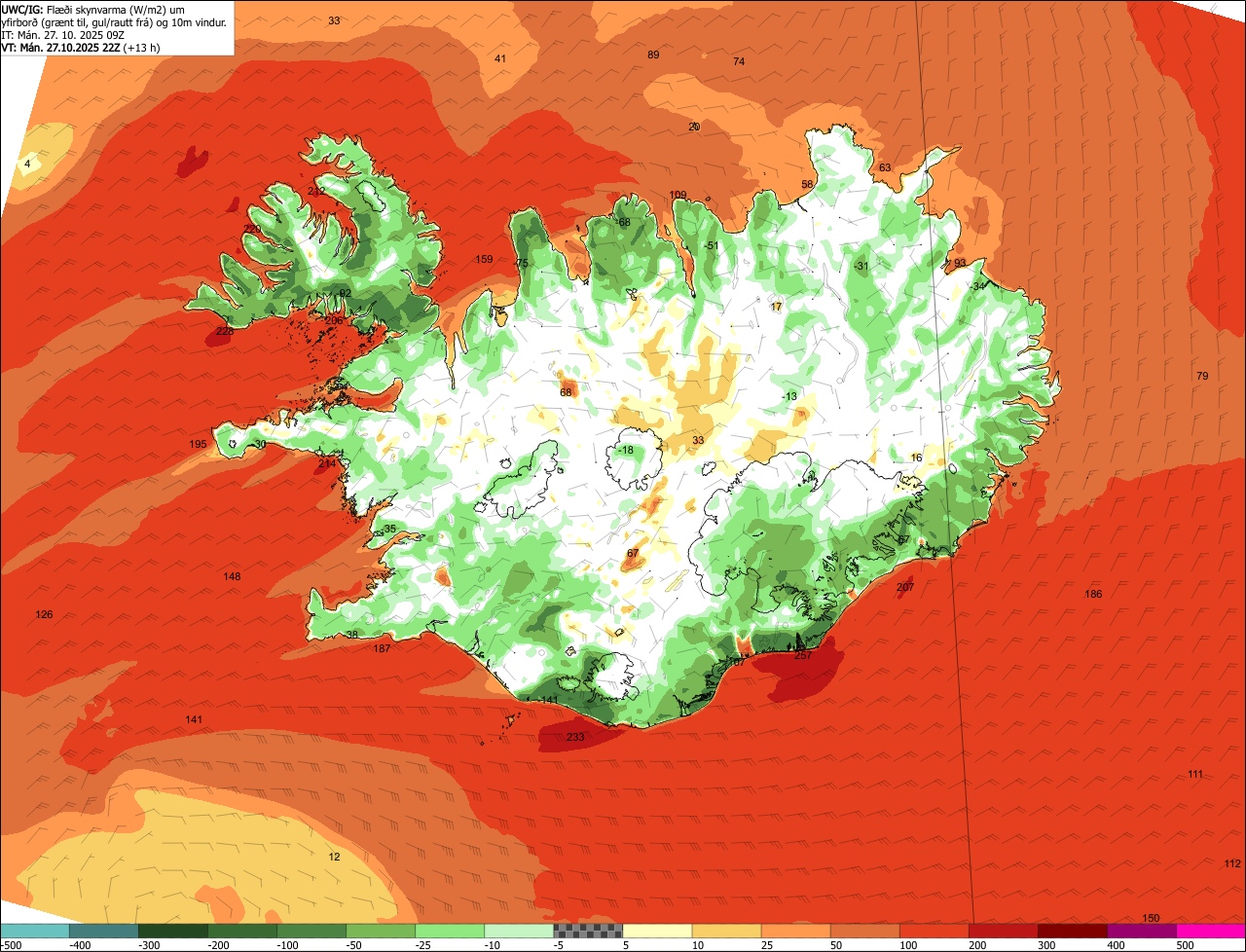Click the red 200 to 300 legend swatch

(x=1003, y=931)
